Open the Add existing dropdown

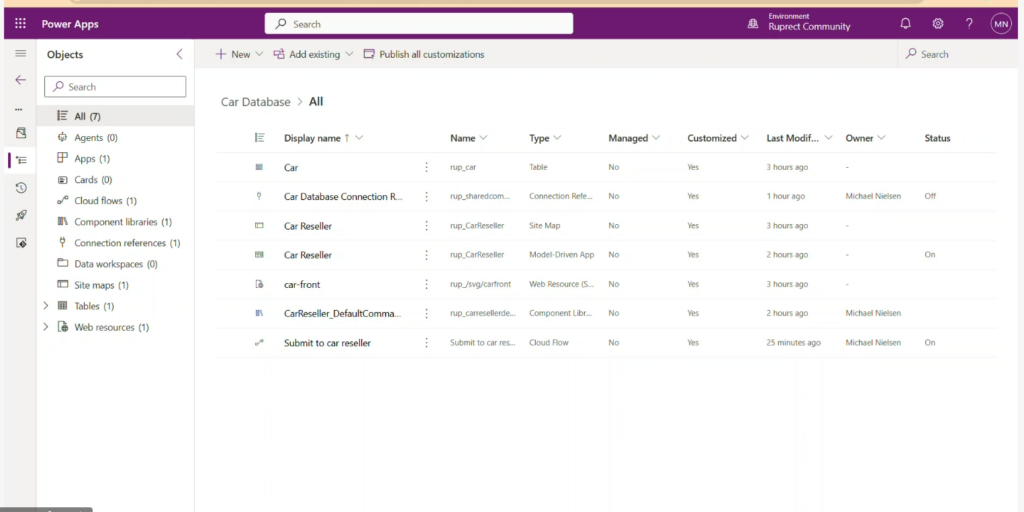tap(313, 54)
